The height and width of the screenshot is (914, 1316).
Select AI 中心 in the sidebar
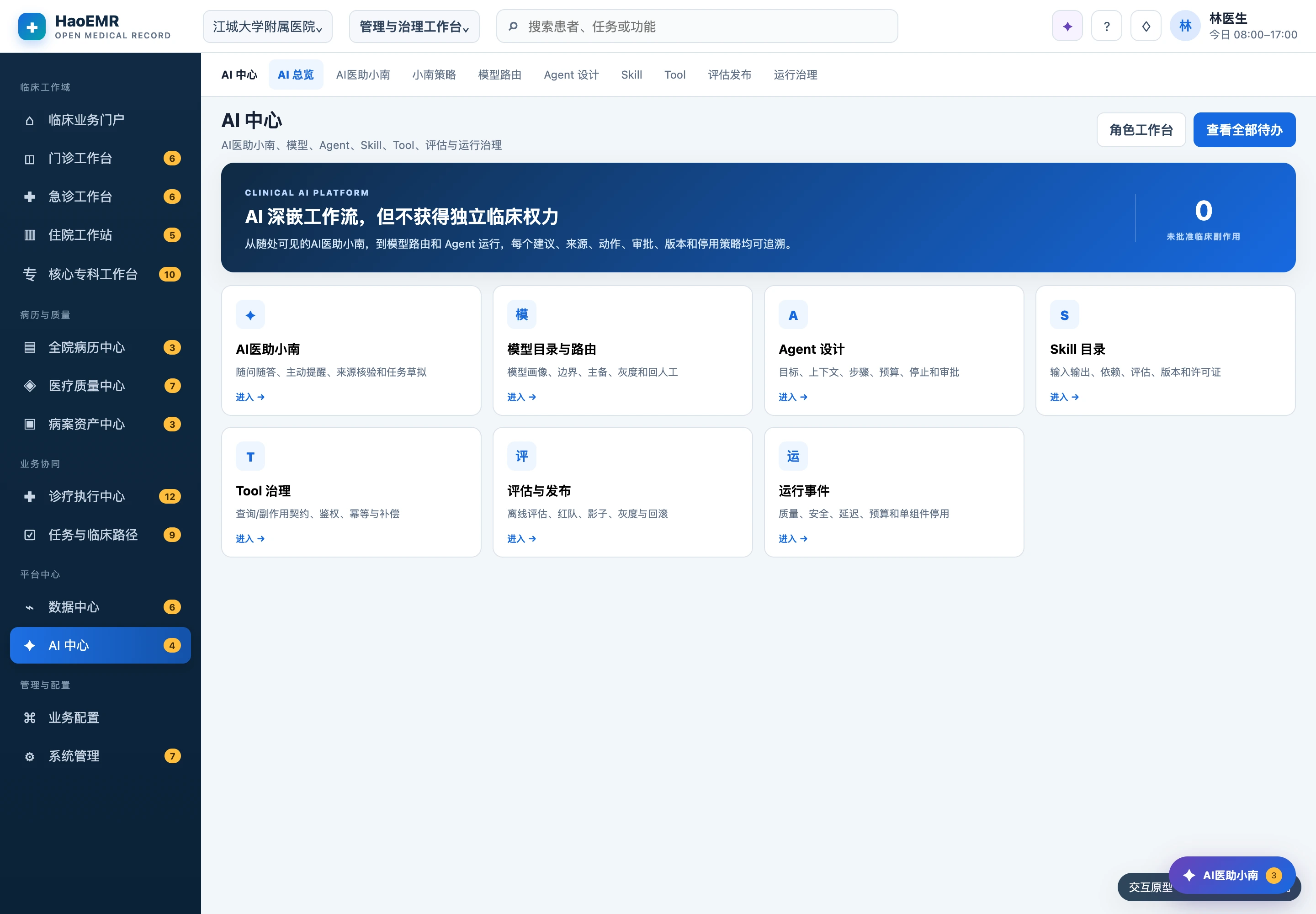100,645
